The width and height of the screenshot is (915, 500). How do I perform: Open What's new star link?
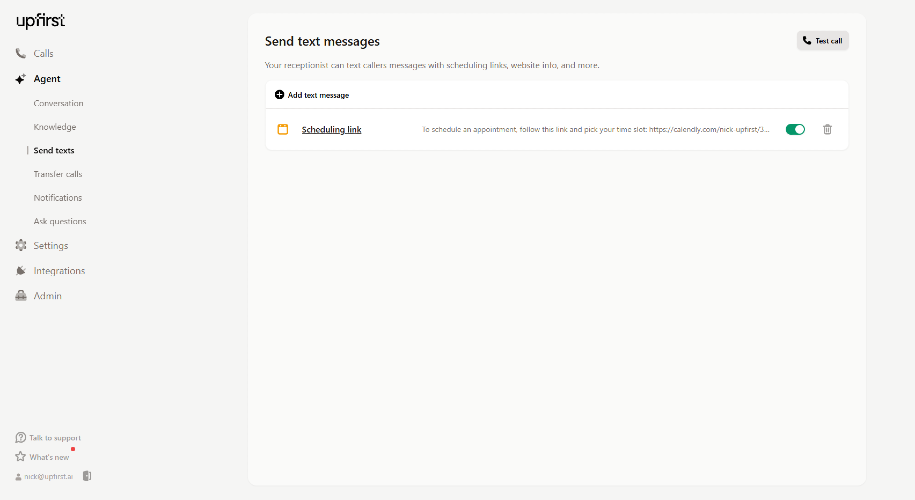click(x=48, y=457)
